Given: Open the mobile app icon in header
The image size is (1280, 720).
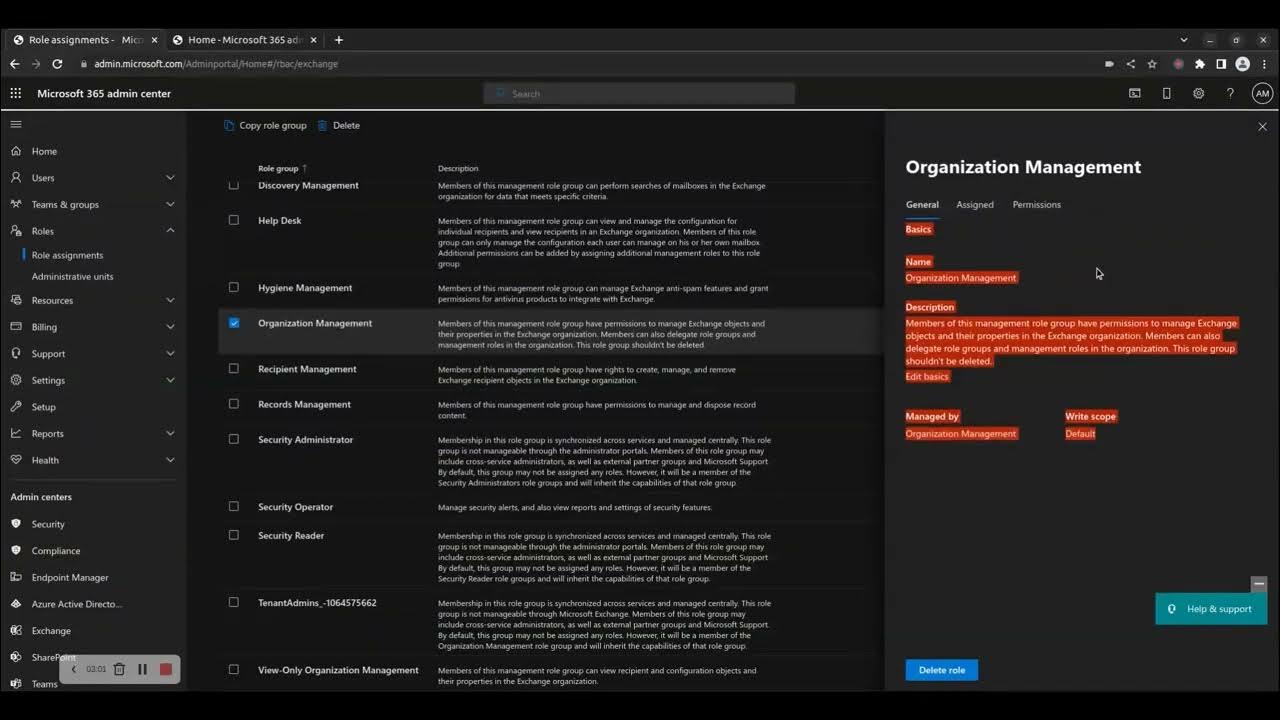Looking at the screenshot, I should [x=1166, y=93].
